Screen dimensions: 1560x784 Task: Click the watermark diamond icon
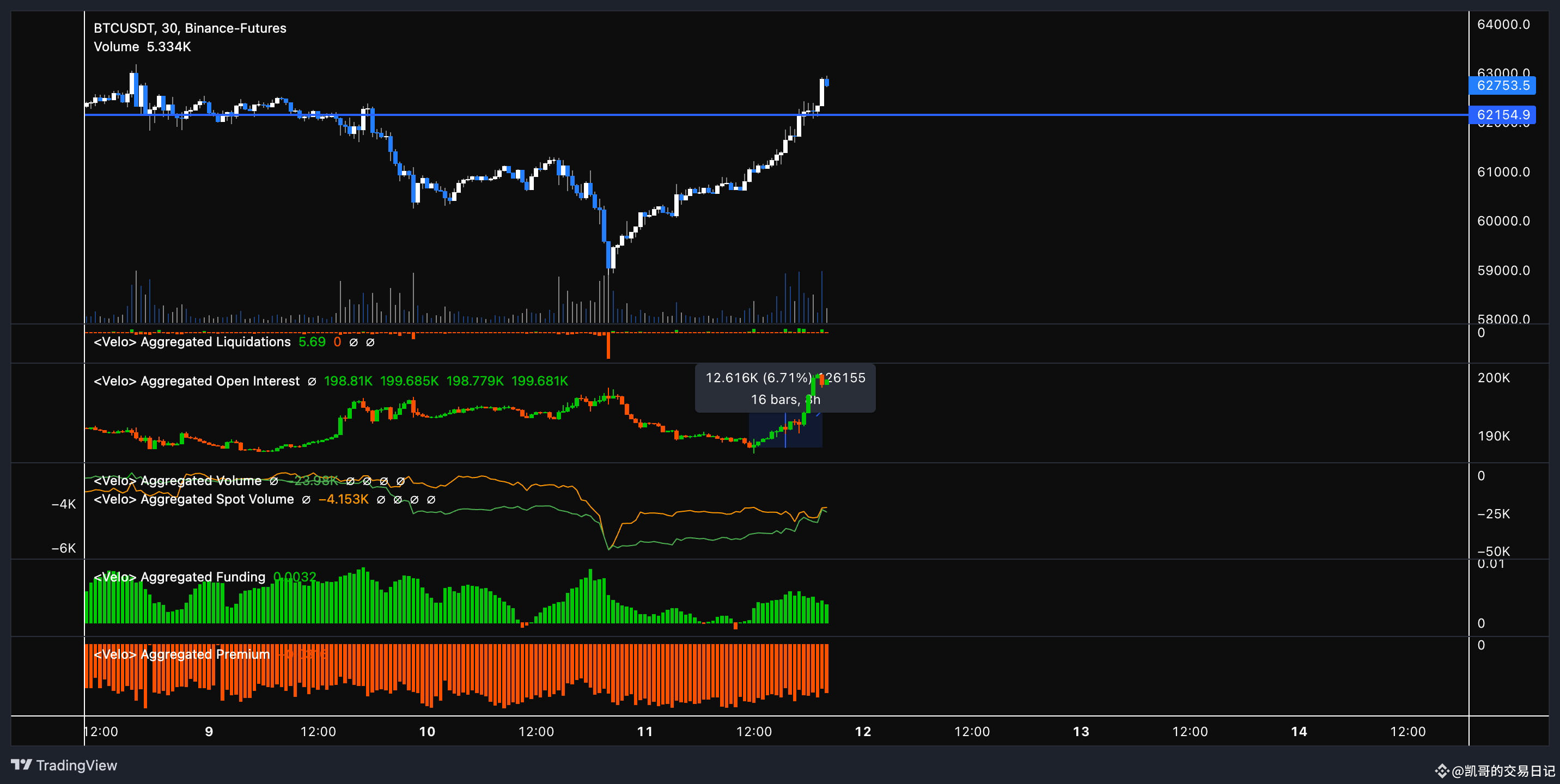(1441, 771)
